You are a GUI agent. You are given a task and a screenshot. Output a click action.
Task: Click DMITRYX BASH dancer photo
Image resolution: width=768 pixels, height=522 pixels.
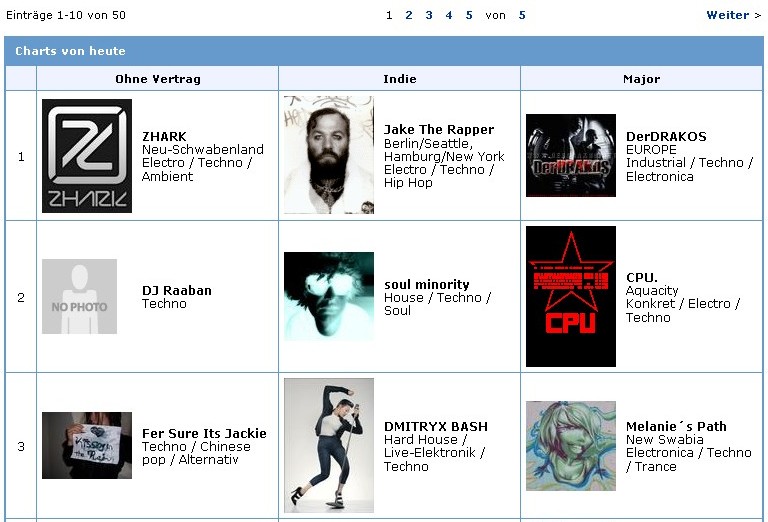click(x=329, y=445)
